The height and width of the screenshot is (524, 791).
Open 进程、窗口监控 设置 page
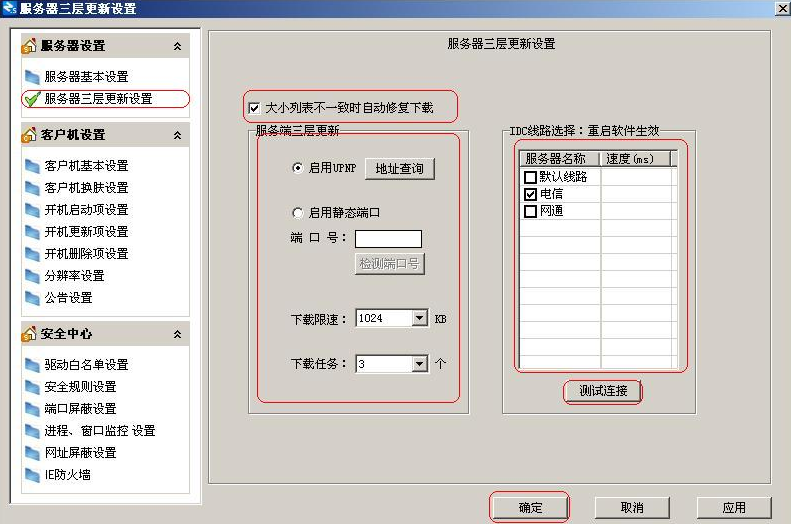pyautogui.click(x=100, y=431)
